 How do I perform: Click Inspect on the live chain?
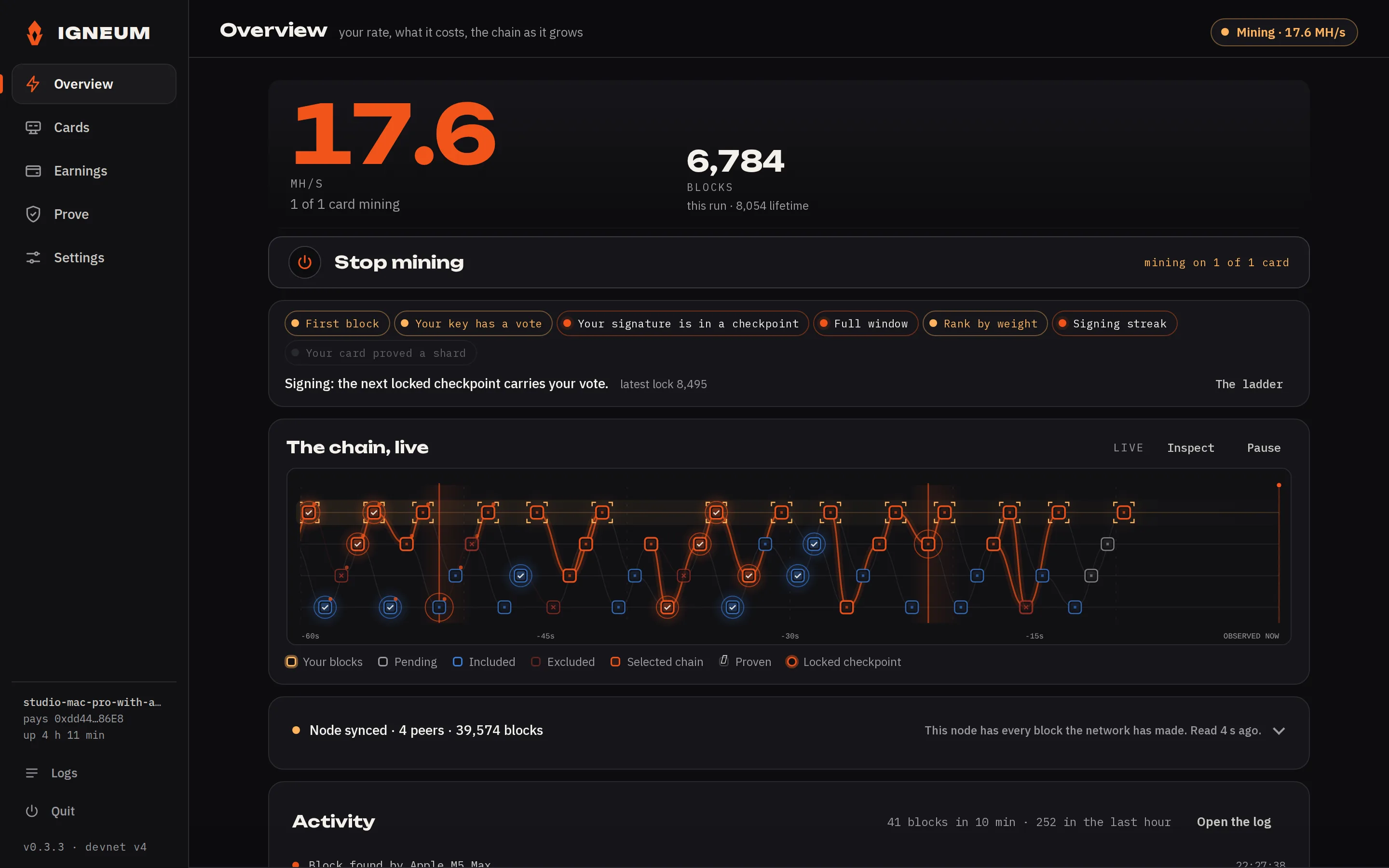pyautogui.click(x=1190, y=448)
